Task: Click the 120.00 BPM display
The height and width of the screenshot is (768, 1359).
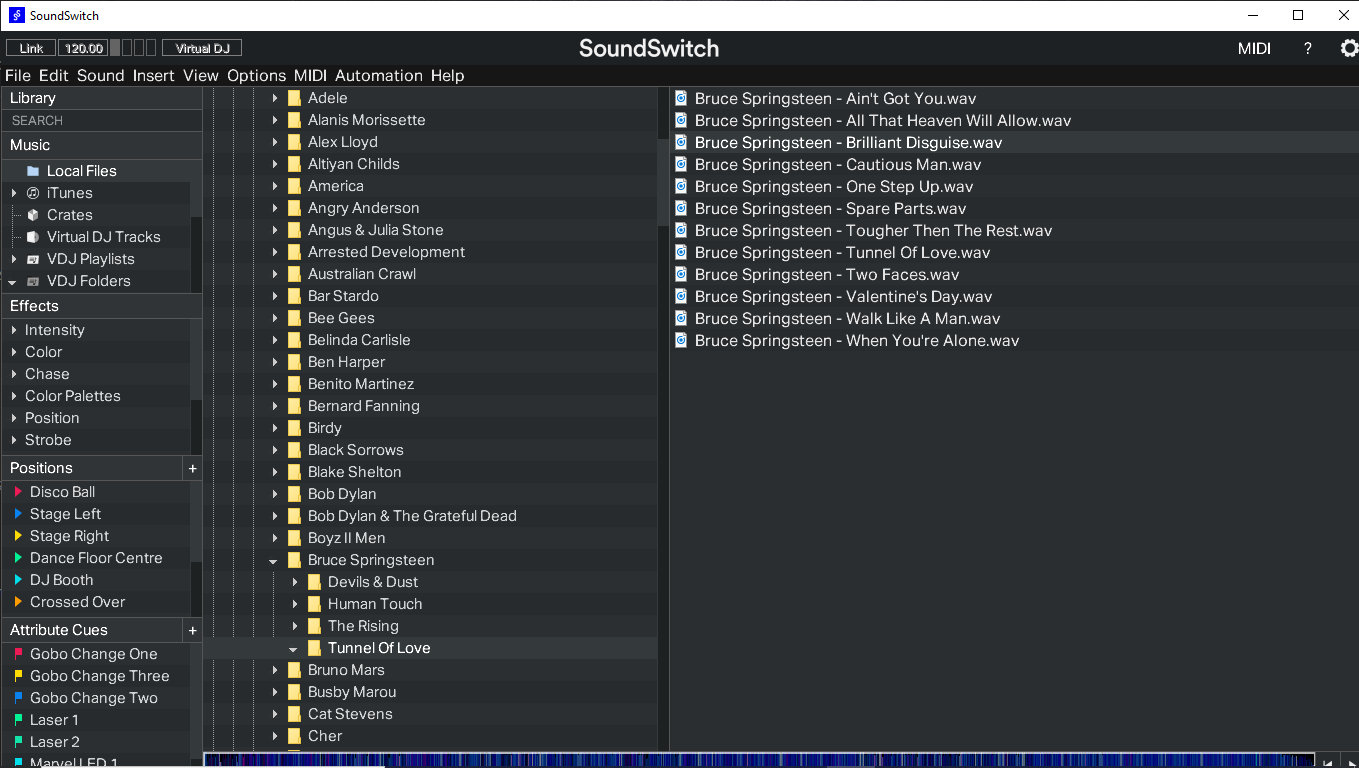Action: [x=83, y=48]
